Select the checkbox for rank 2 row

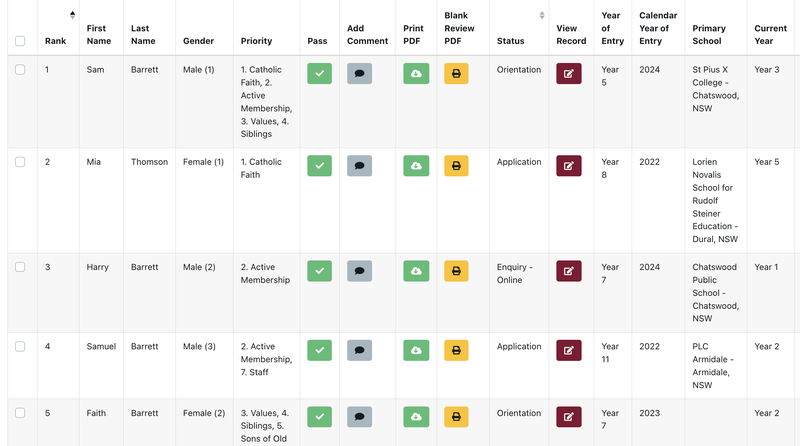[20, 162]
